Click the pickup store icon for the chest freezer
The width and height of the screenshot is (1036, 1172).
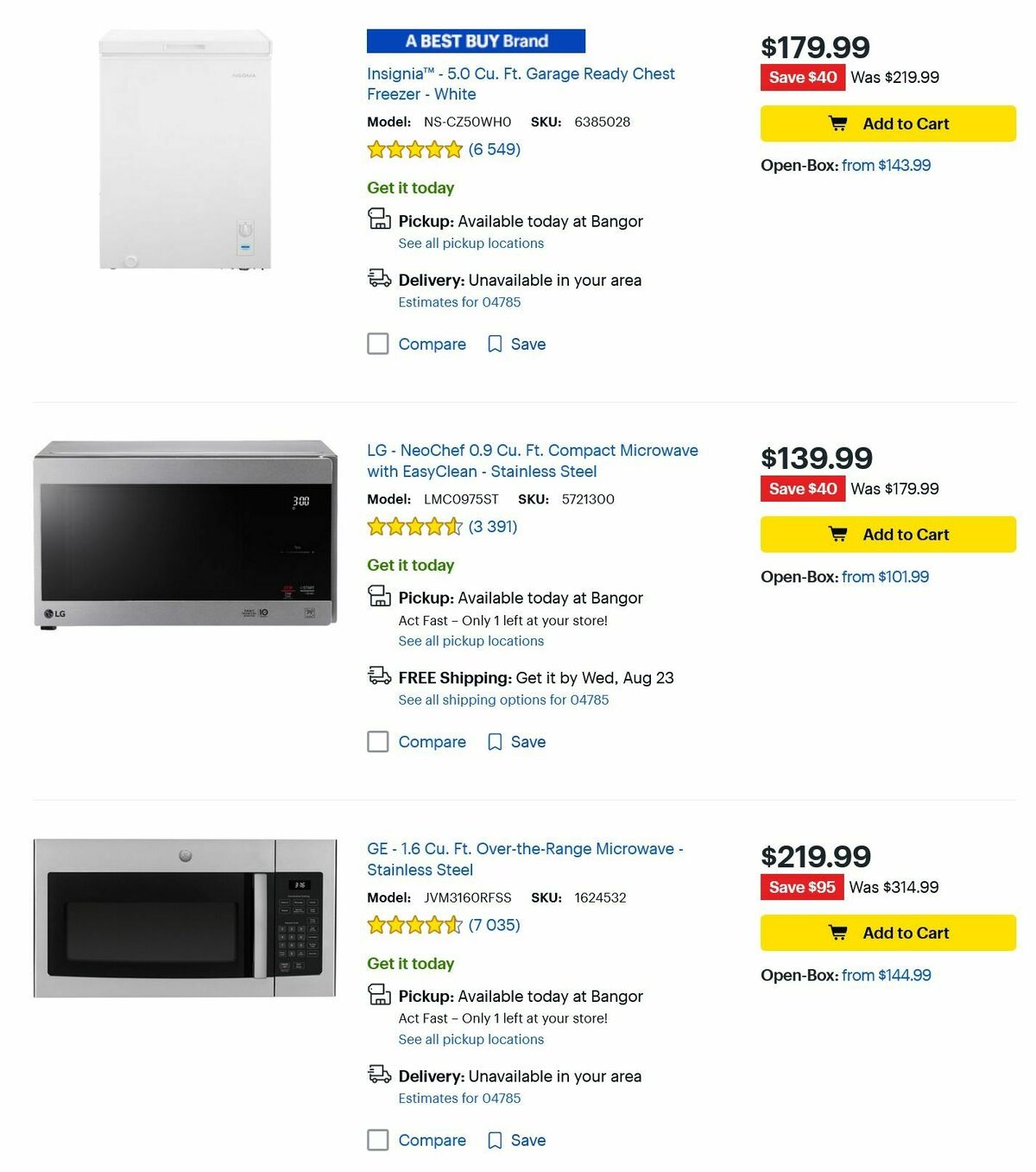click(379, 220)
